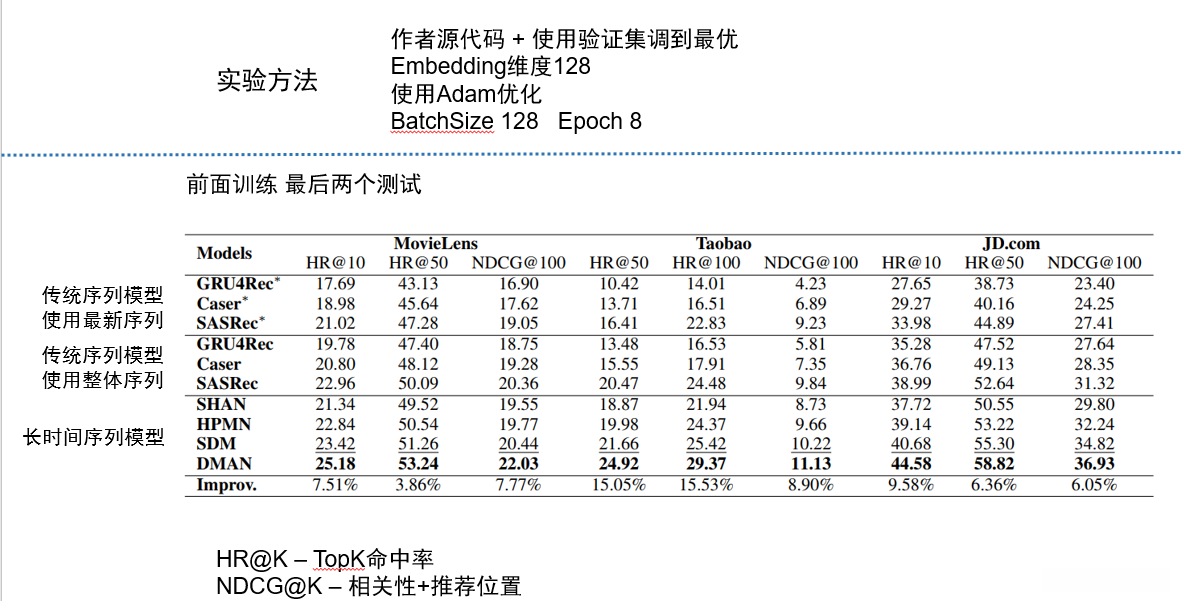1182x601 pixels.
Task: Select bold value 53.24 in DMAN row
Action: tap(418, 463)
